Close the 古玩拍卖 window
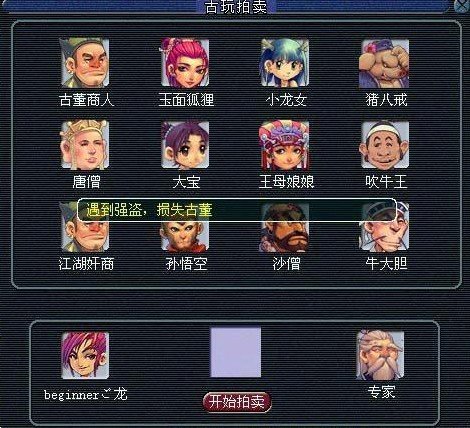Viewport: 470px width, 428px height. point(463,6)
